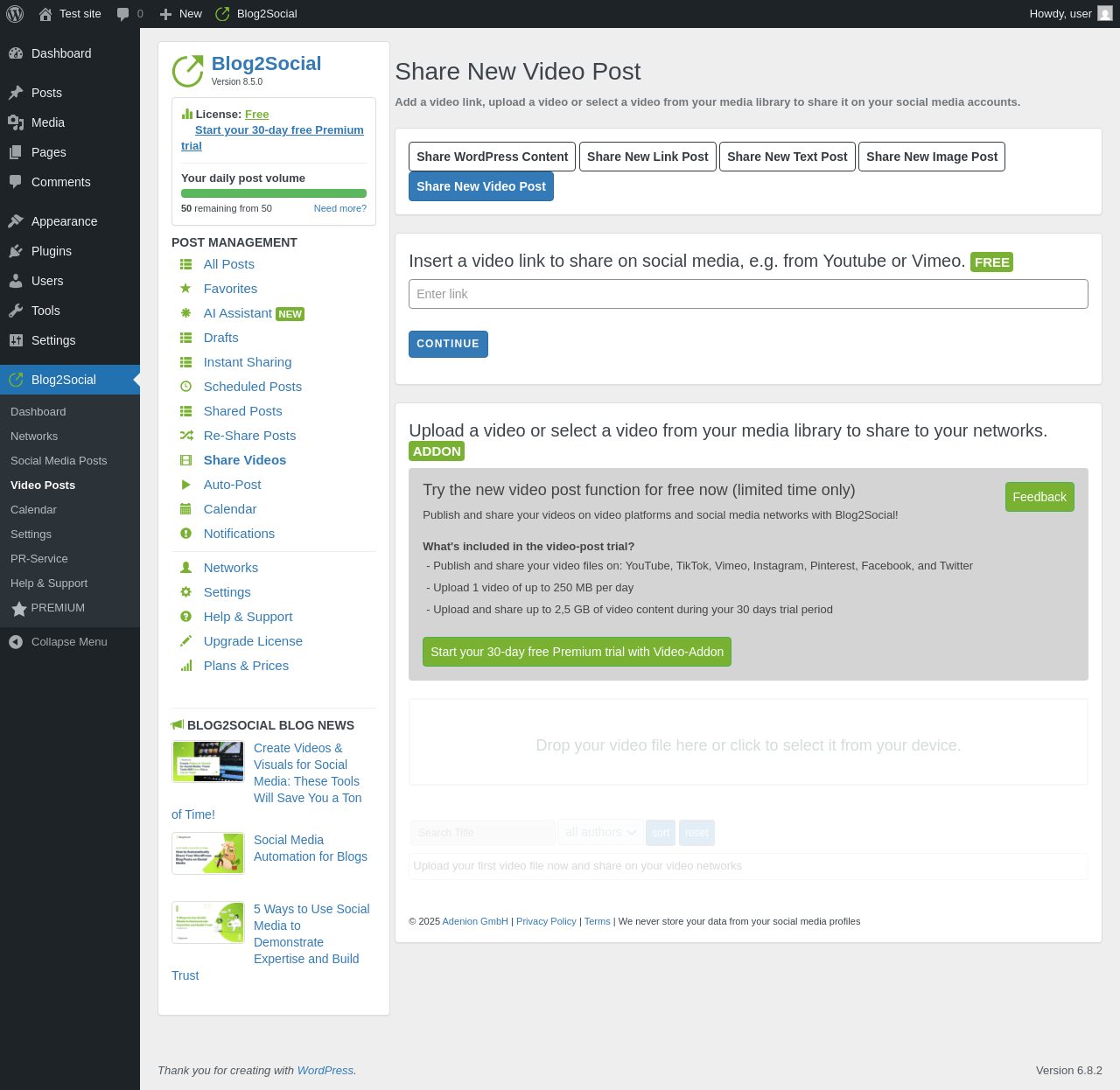Image resolution: width=1120 pixels, height=1090 pixels.
Task: Click the Search Title field
Action: tap(483, 833)
